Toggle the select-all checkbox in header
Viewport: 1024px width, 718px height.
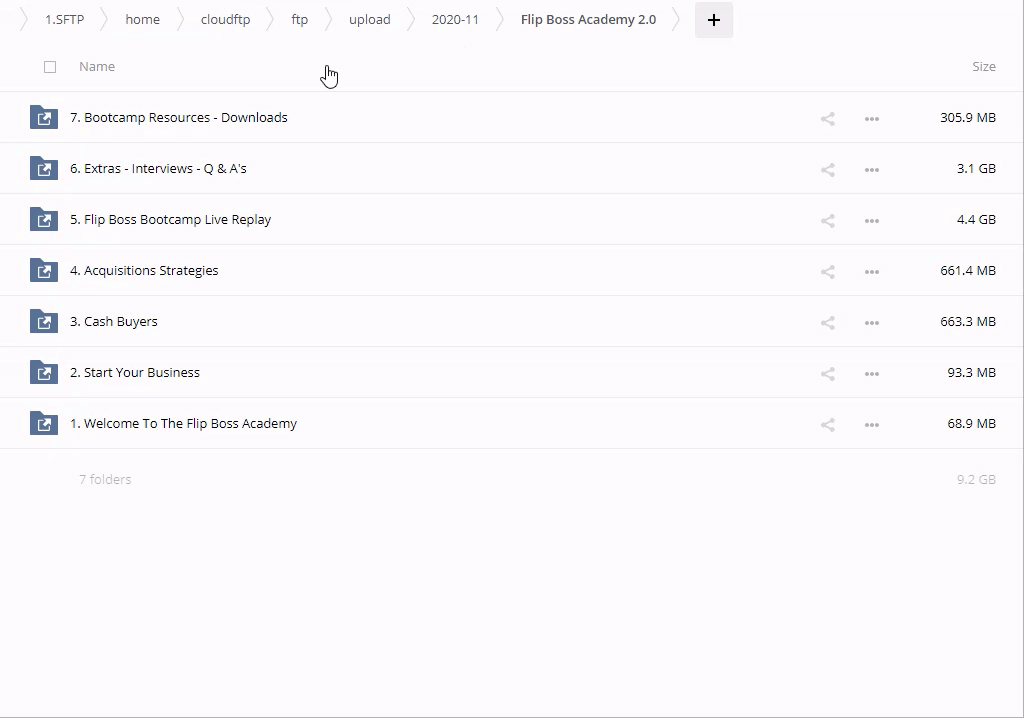[50, 67]
